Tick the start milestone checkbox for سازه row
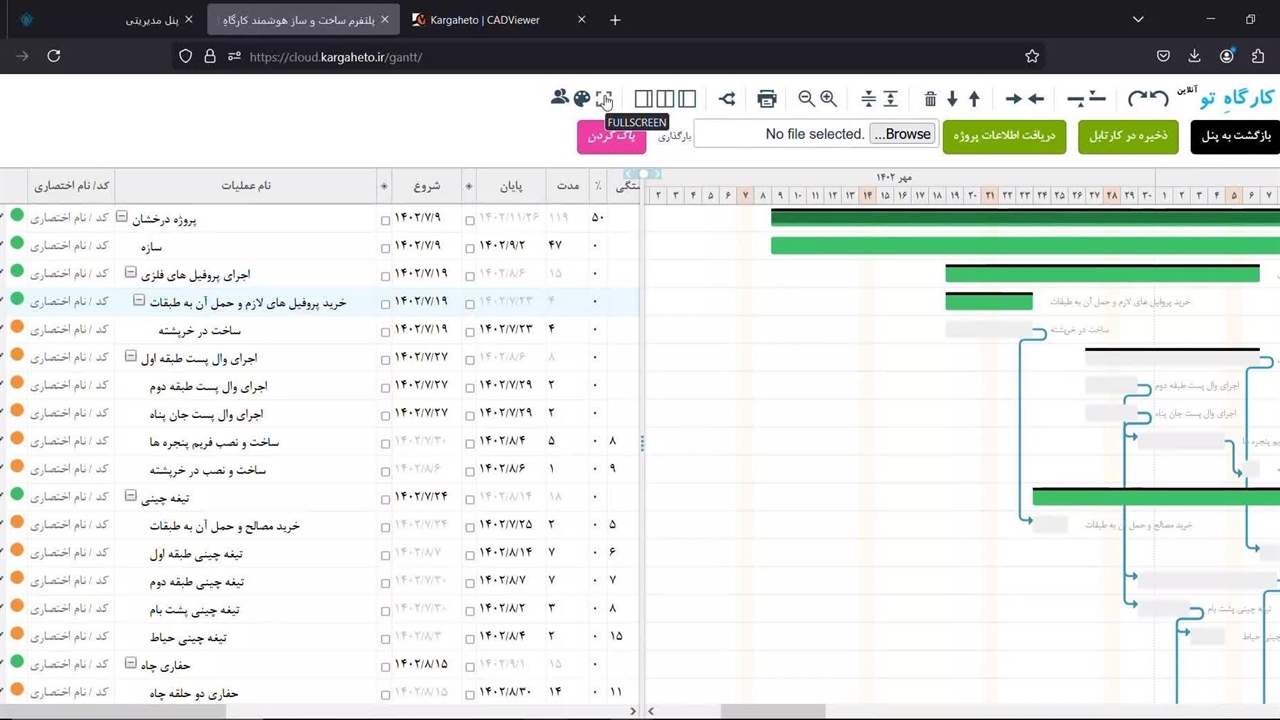 385,248
